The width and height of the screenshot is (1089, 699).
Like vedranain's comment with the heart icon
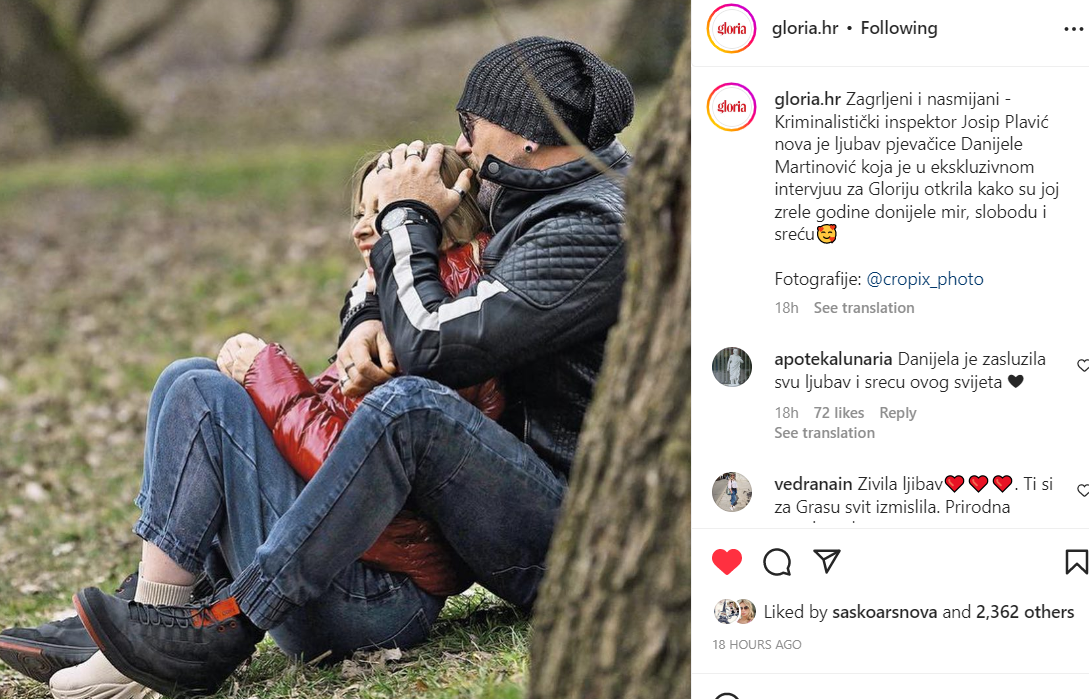click(1083, 490)
